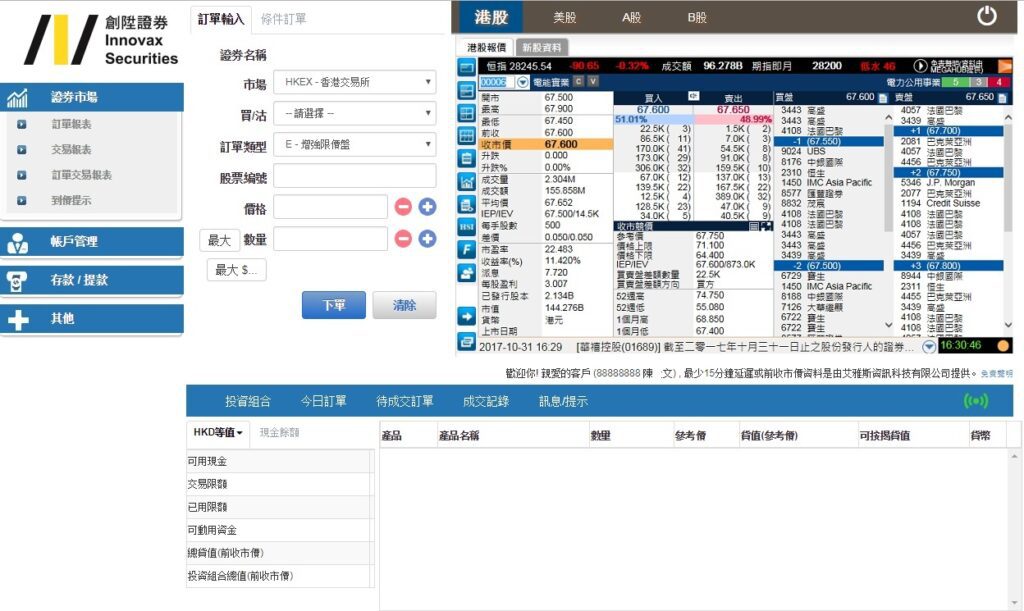Screen dimensions: 1024x611
Task: Open the 市場 HKEX dropdown
Action: (x=354, y=82)
